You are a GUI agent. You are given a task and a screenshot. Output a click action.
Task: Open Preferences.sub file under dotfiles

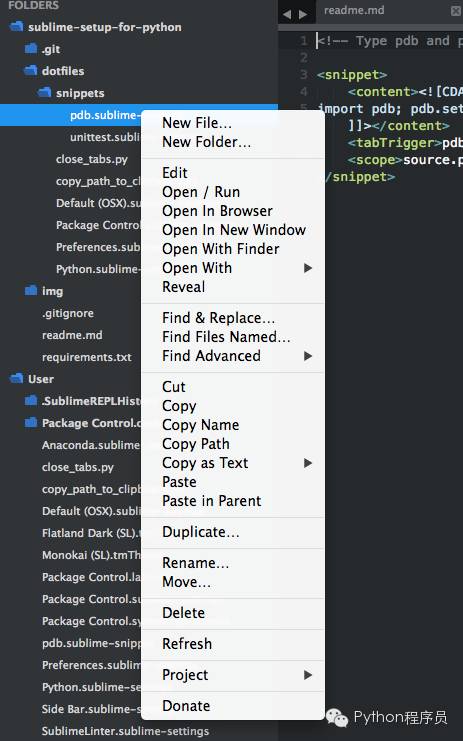coord(98,247)
